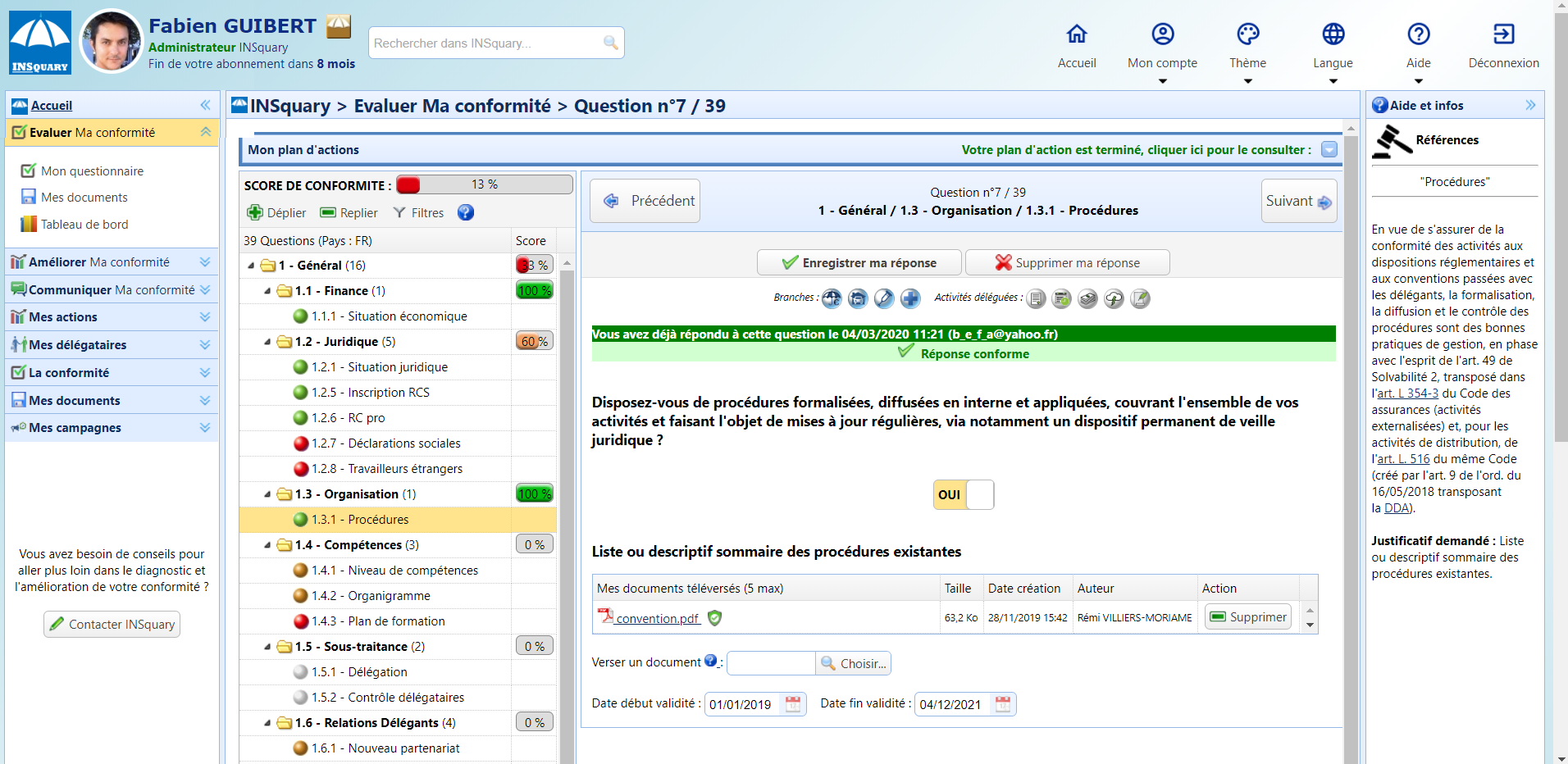
Task: Click the feather signature delegated activity icon
Action: coord(1140,298)
